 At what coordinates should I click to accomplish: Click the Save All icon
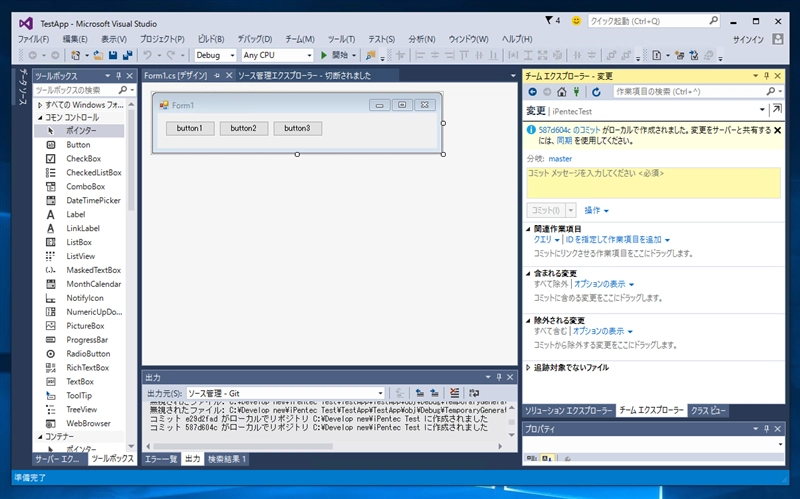(128, 55)
